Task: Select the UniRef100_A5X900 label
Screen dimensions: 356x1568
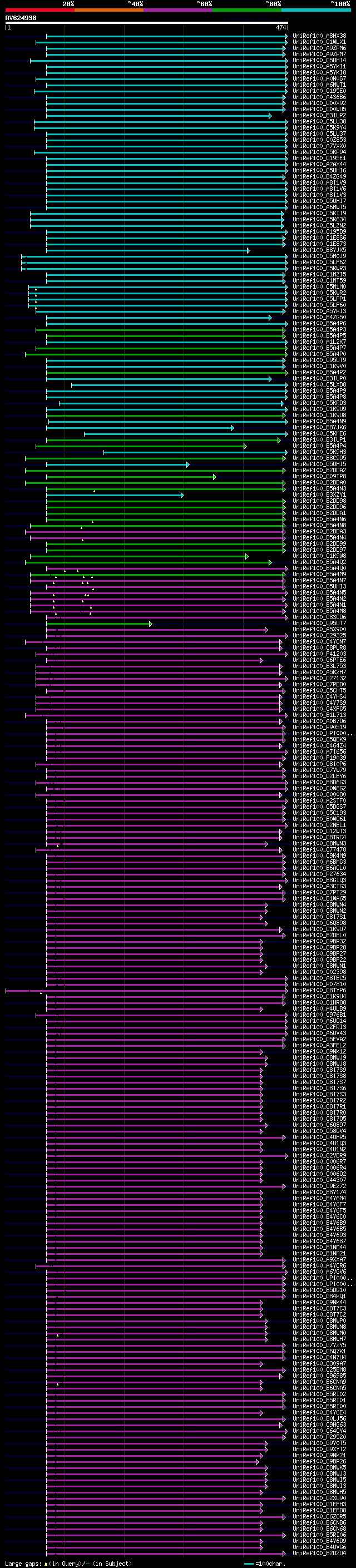Action: click(319, 630)
